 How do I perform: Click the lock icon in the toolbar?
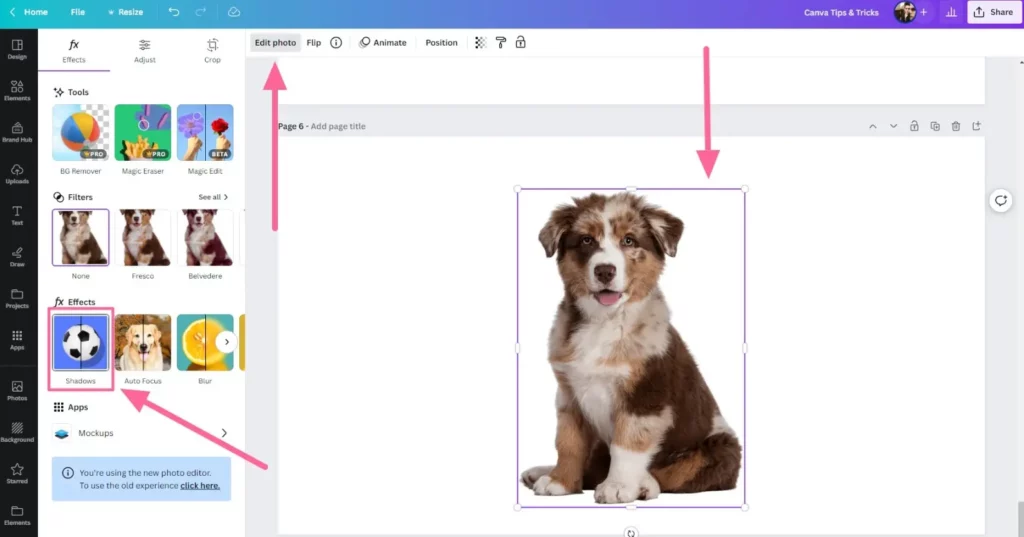520,42
